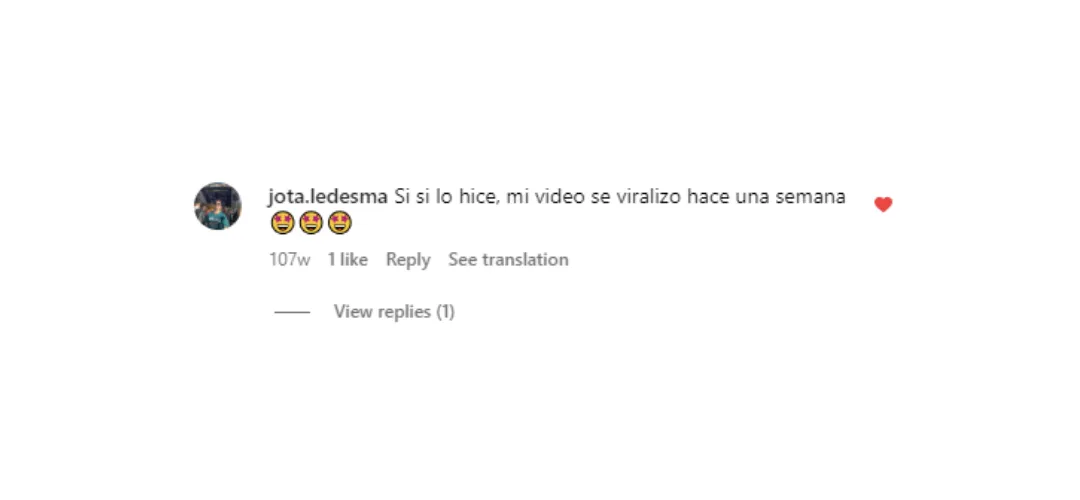Click the last star-eyes emoji

[340, 222]
